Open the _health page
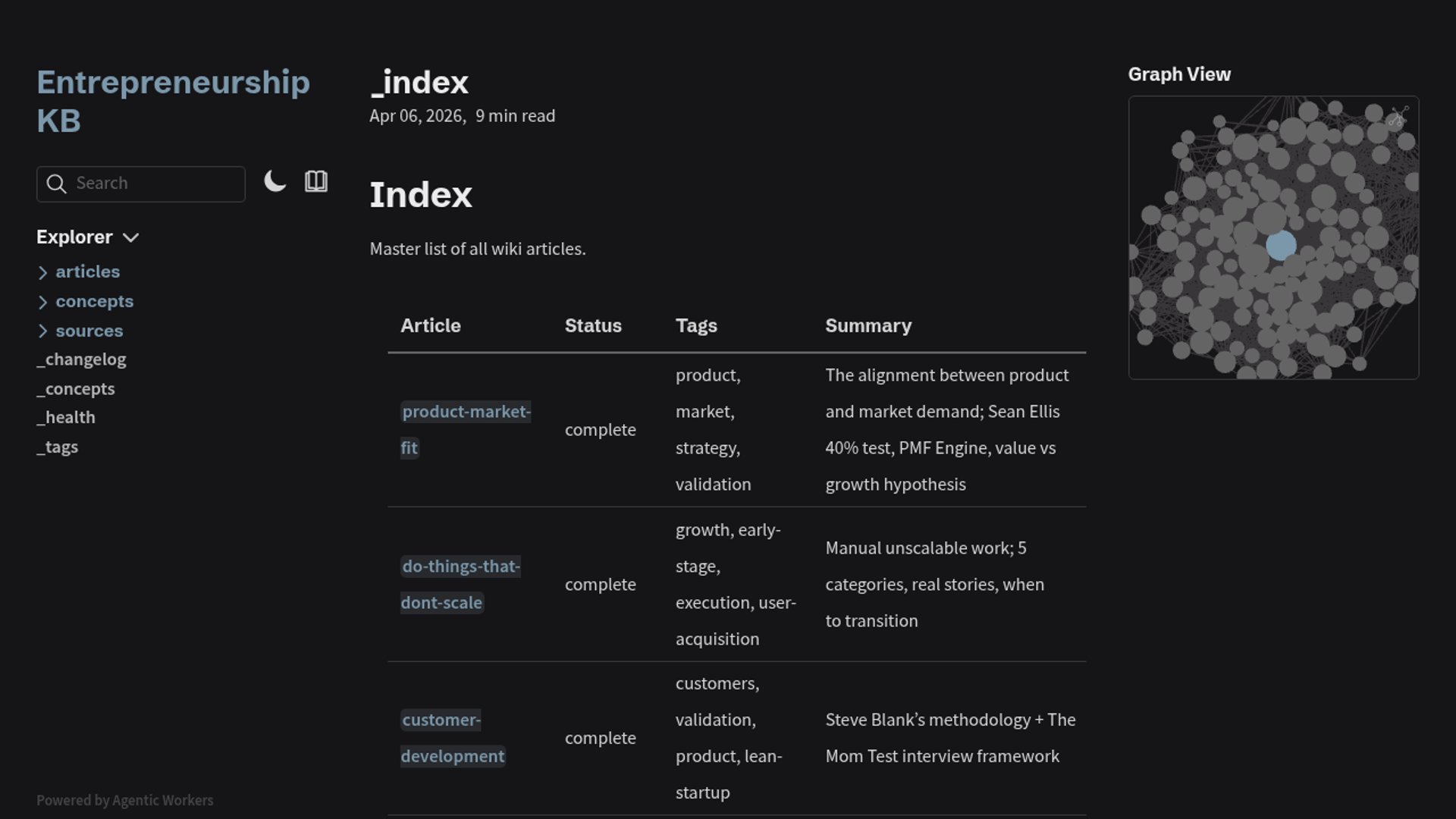The image size is (1456, 819). 66,418
